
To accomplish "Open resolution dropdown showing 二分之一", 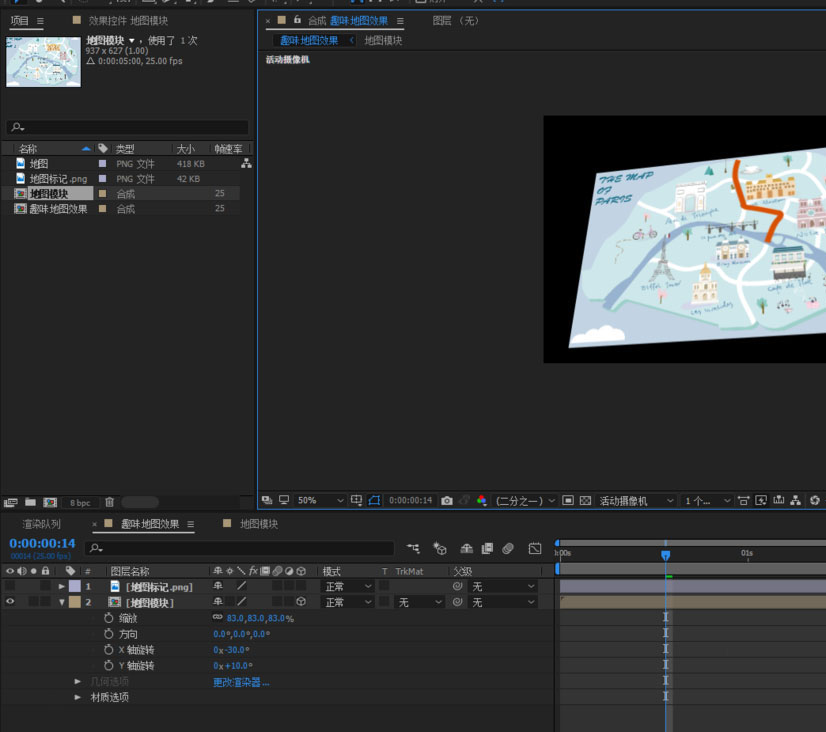I will (525, 500).
